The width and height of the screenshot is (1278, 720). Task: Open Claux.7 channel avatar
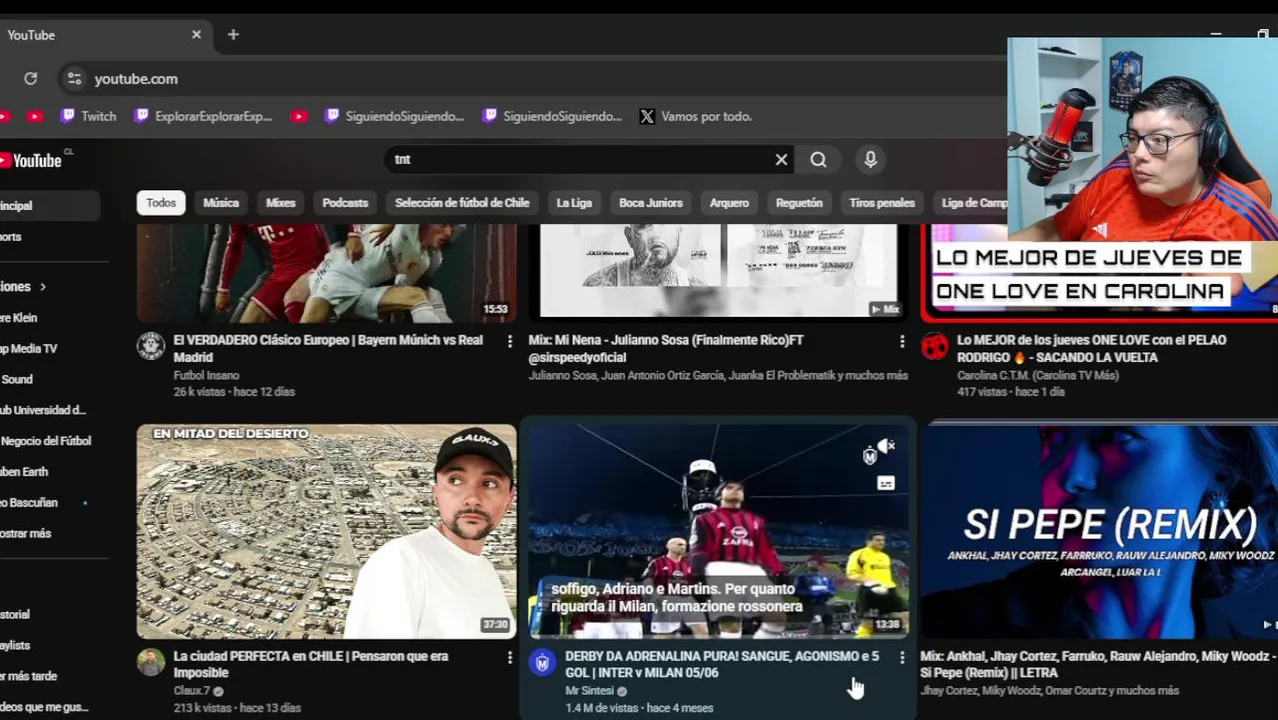(151, 662)
